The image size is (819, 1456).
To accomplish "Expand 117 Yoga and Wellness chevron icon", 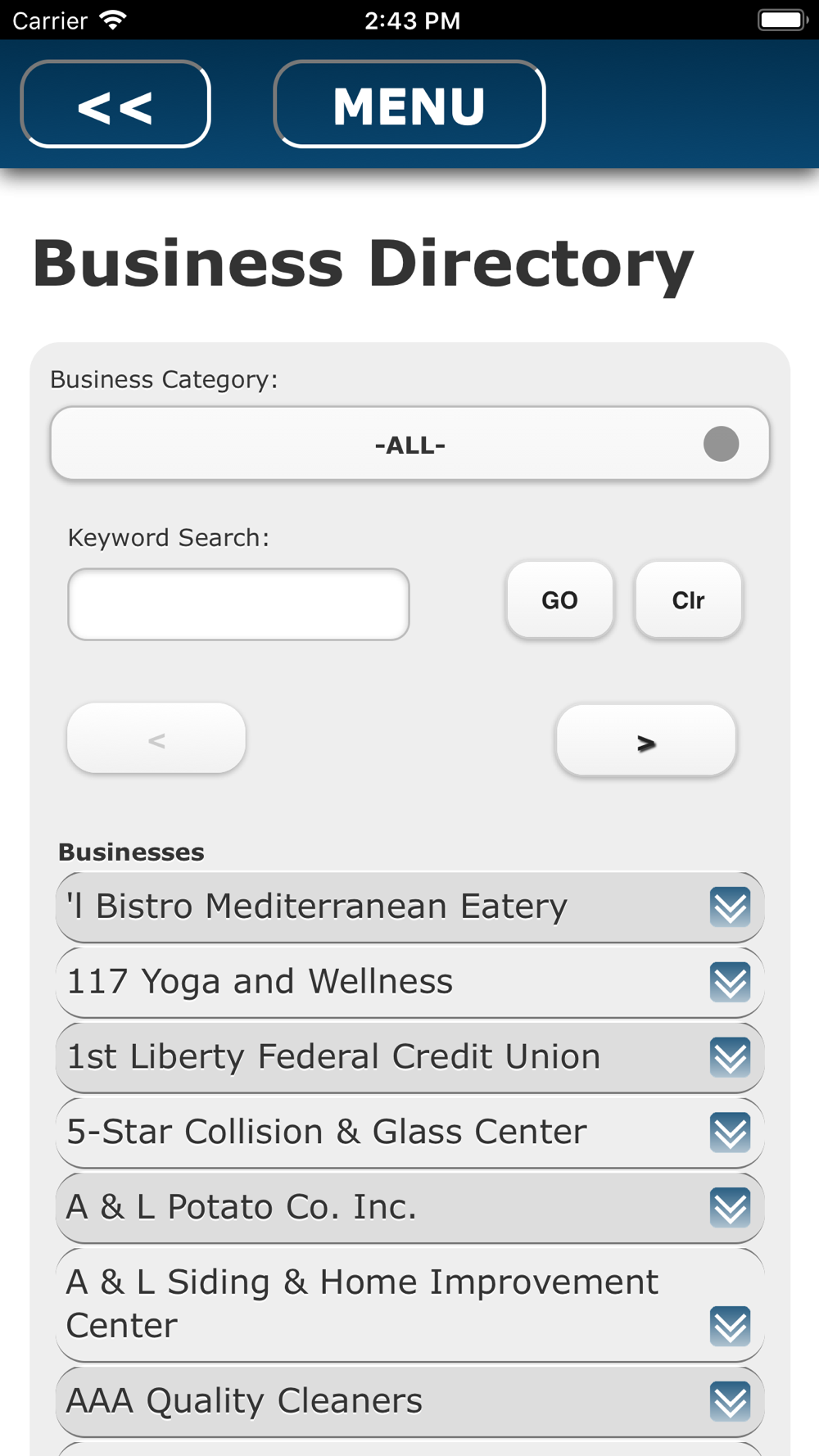I will (730, 982).
